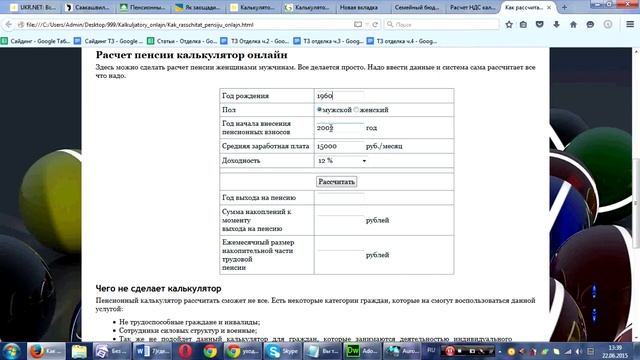
Task: Open the Dreamweaver taskbar item
Action: [x=362, y=351]
